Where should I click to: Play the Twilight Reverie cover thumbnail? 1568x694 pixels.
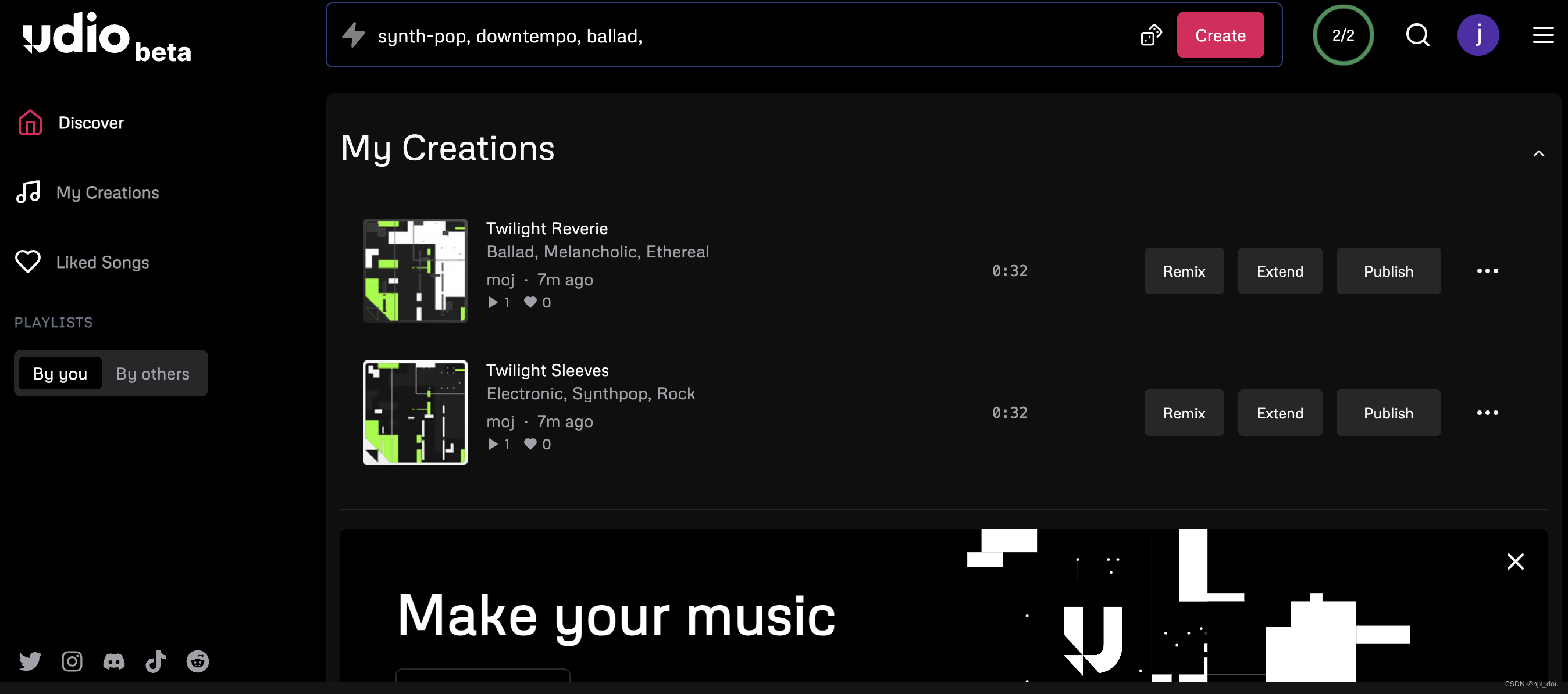click(415, 271)
